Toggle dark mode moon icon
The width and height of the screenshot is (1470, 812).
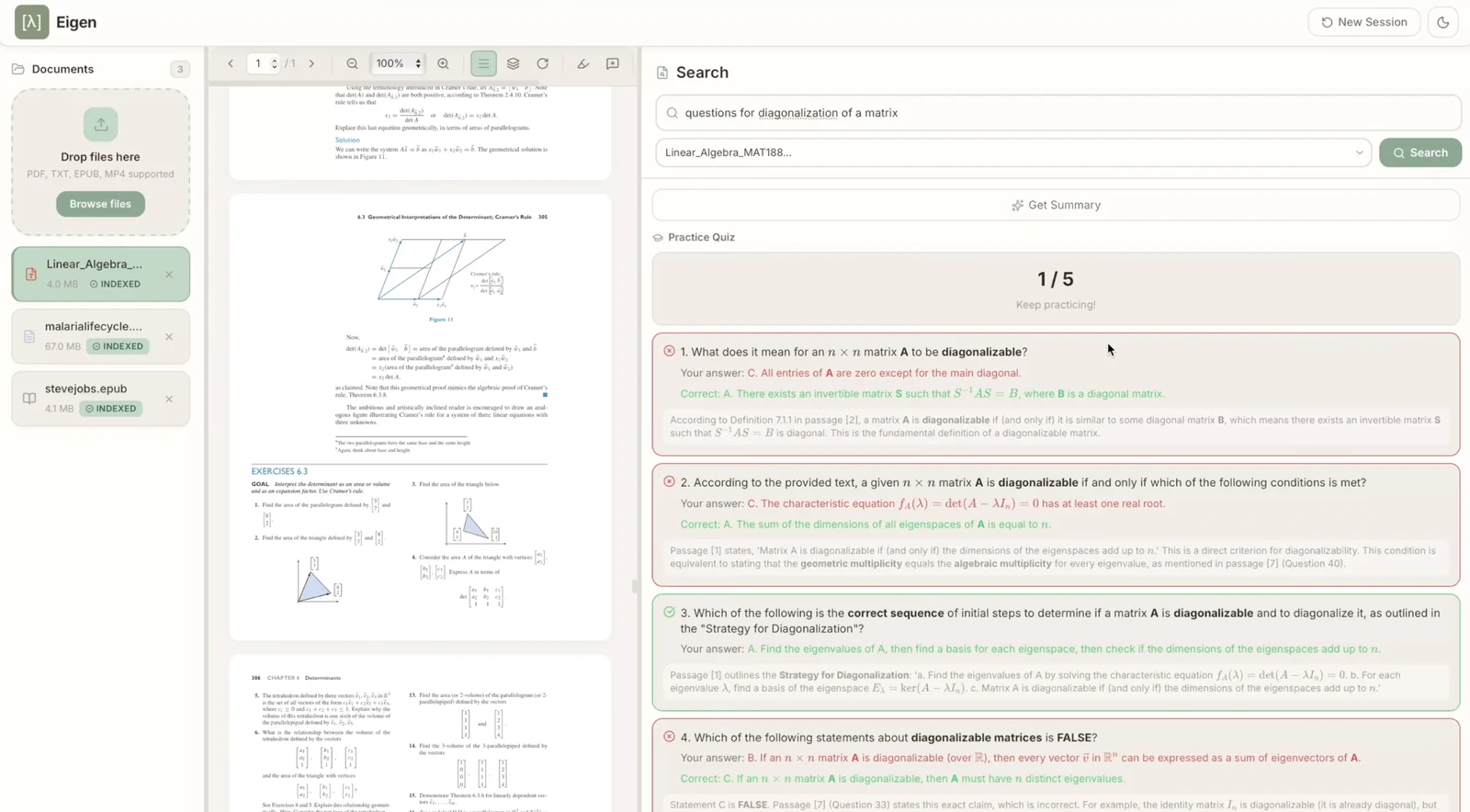[1442, 22]
